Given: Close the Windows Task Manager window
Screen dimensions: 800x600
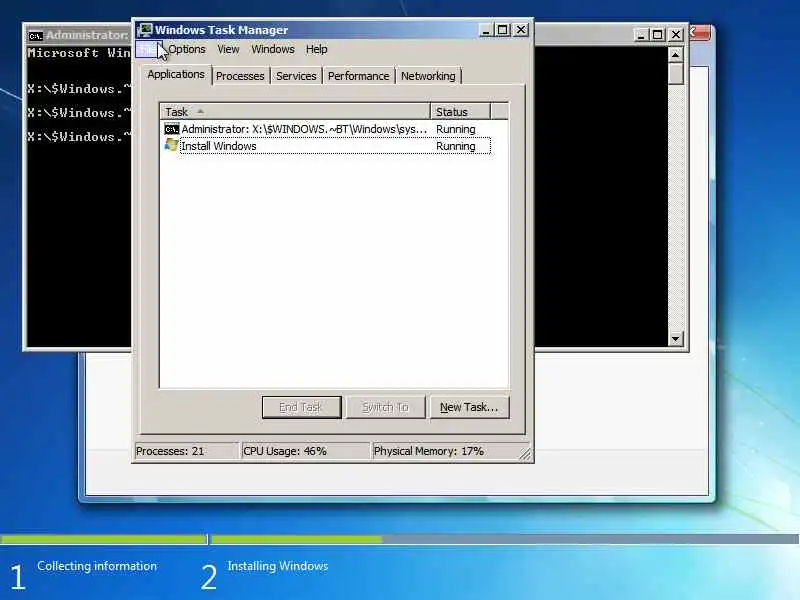Looking at the screenshot, I should pyautogui.click(x=521, y=30).
